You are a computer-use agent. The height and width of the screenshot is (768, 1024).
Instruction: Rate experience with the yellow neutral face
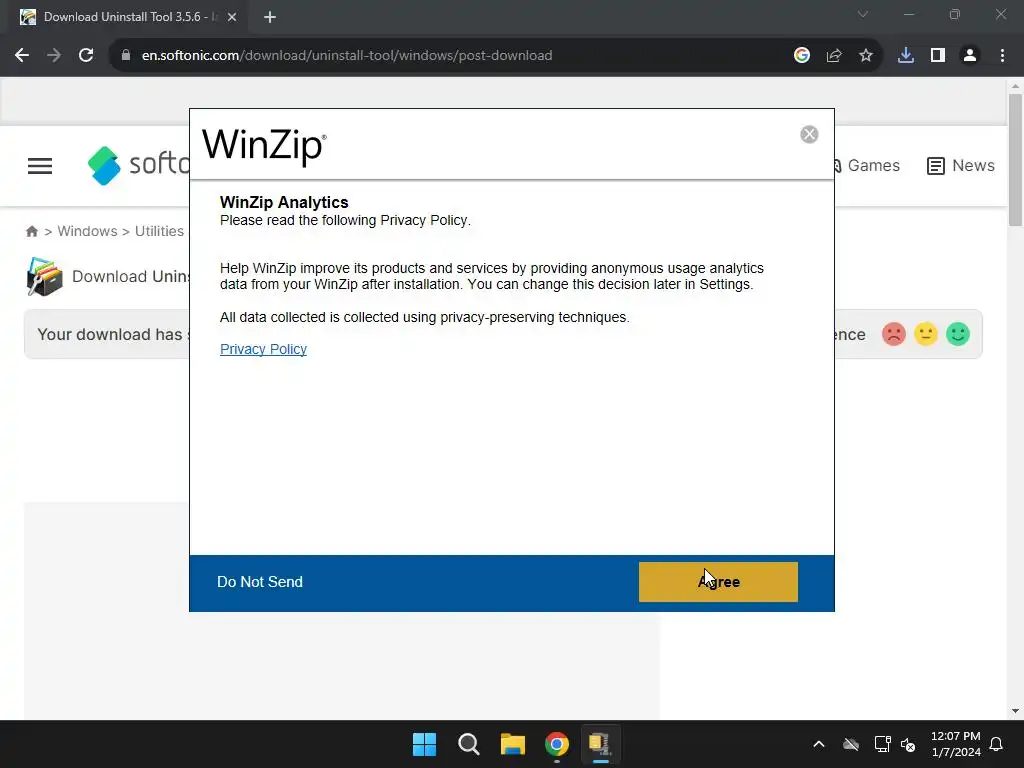click(926, 334)
